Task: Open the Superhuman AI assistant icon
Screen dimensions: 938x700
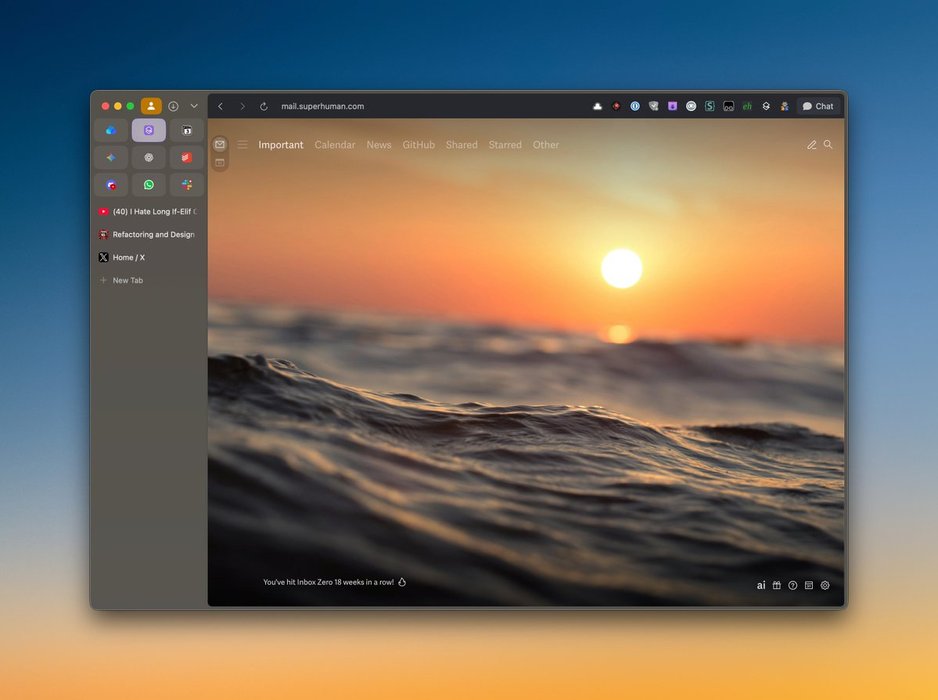Action: tap(761, 586)
